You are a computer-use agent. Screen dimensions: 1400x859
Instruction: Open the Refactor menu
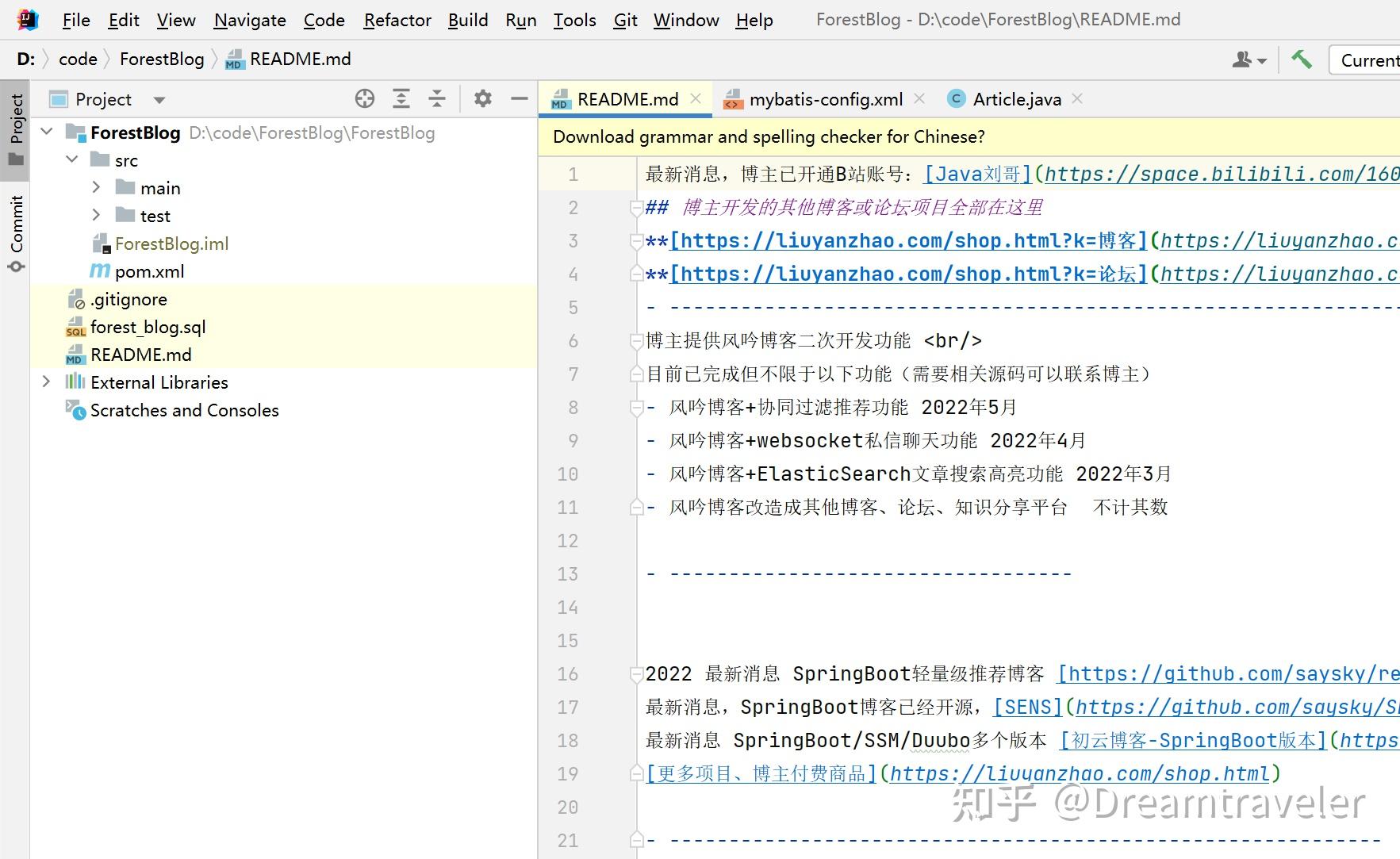pyautogui.click(x=397, y=20)
